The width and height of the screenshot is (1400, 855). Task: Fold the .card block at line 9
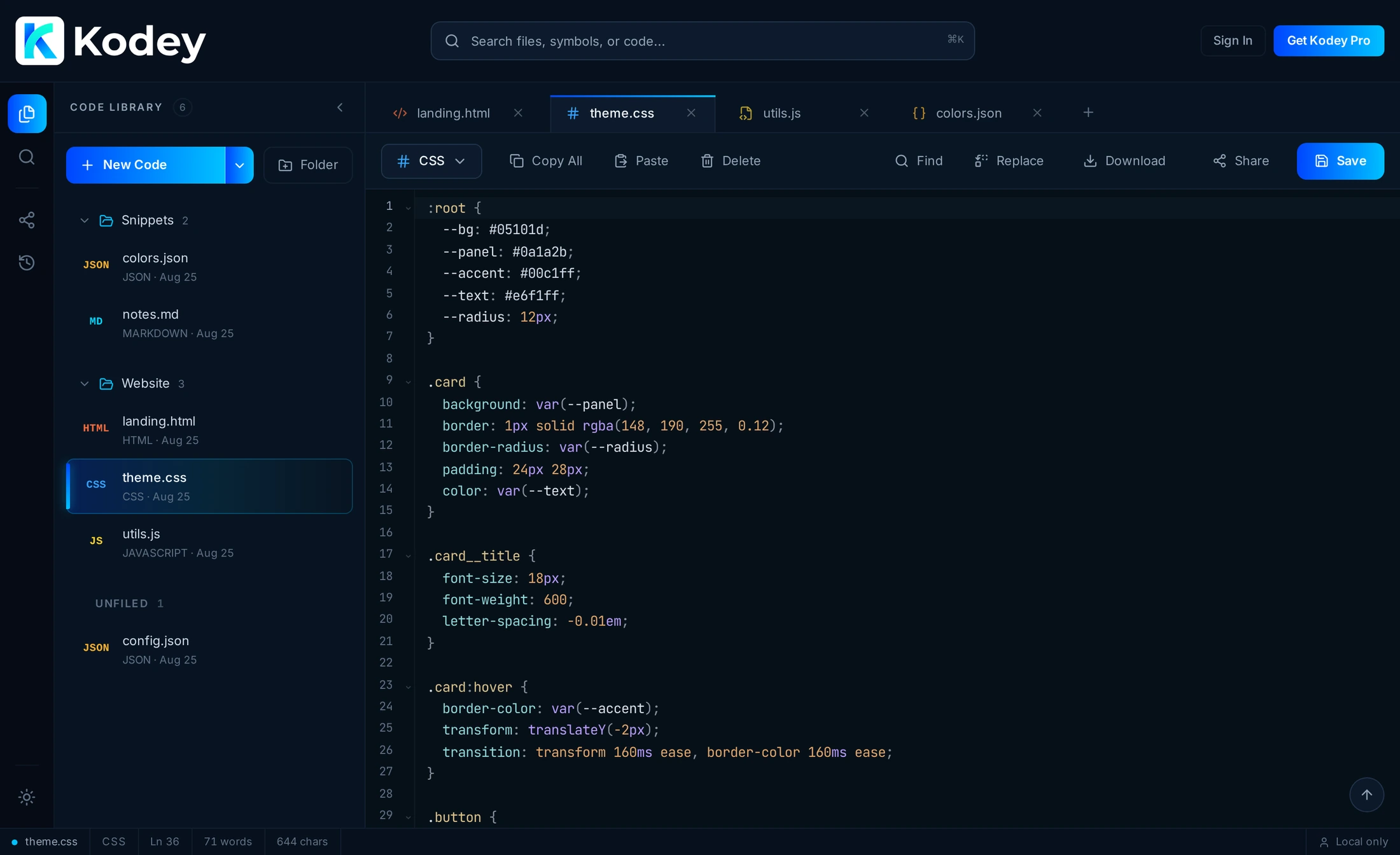(408, 382)
